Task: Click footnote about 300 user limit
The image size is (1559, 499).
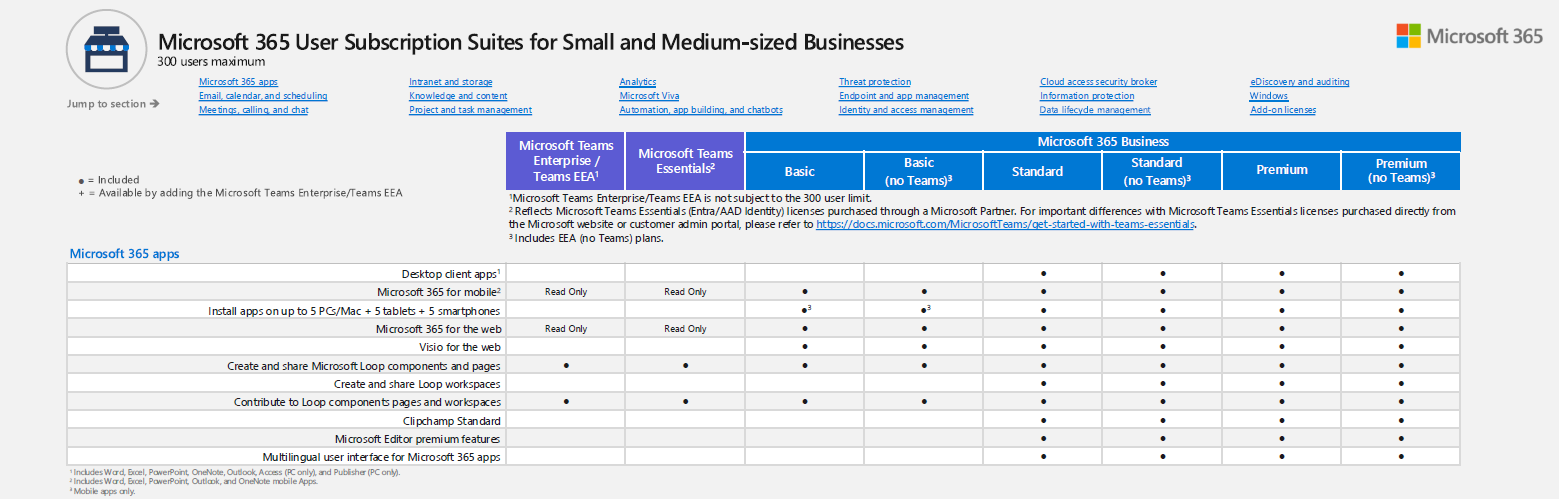Action: [x=690, y=198]
